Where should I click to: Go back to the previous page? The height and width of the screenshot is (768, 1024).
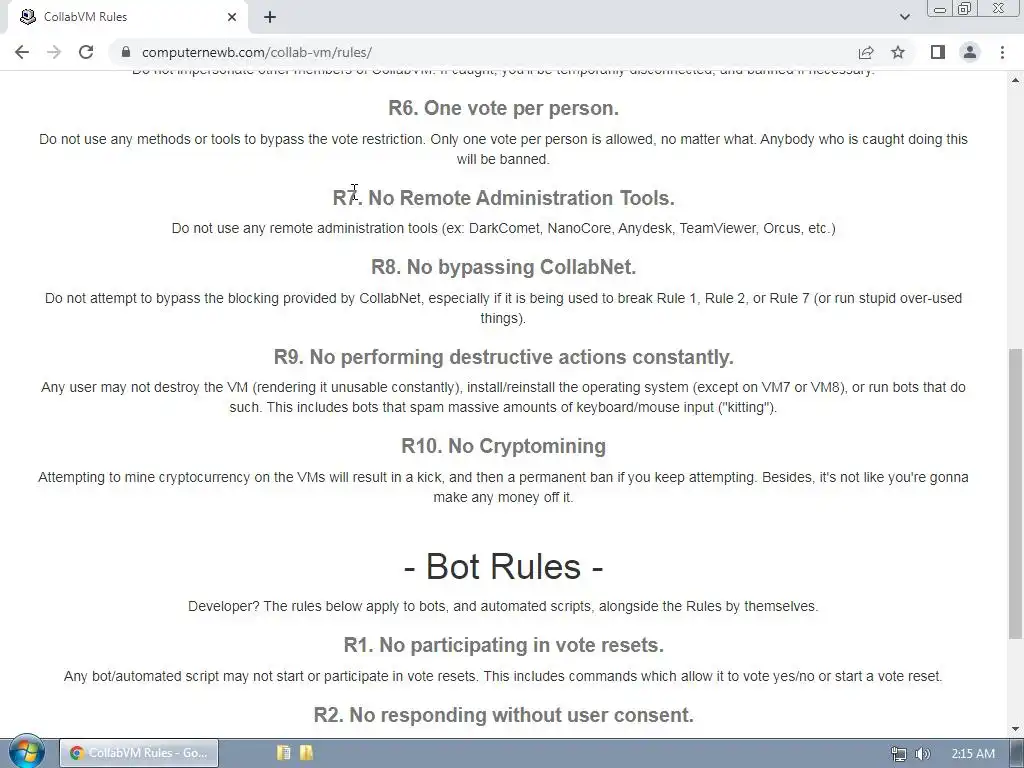(x=22, y=52)
